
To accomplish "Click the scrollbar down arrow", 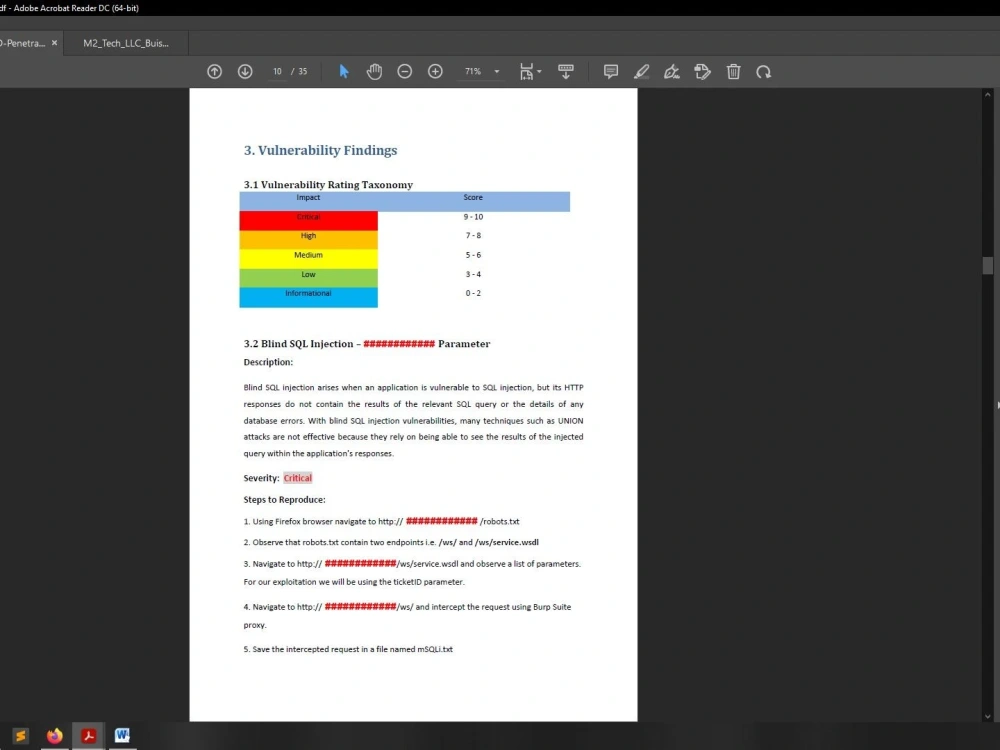I will [x=987, y=716].
